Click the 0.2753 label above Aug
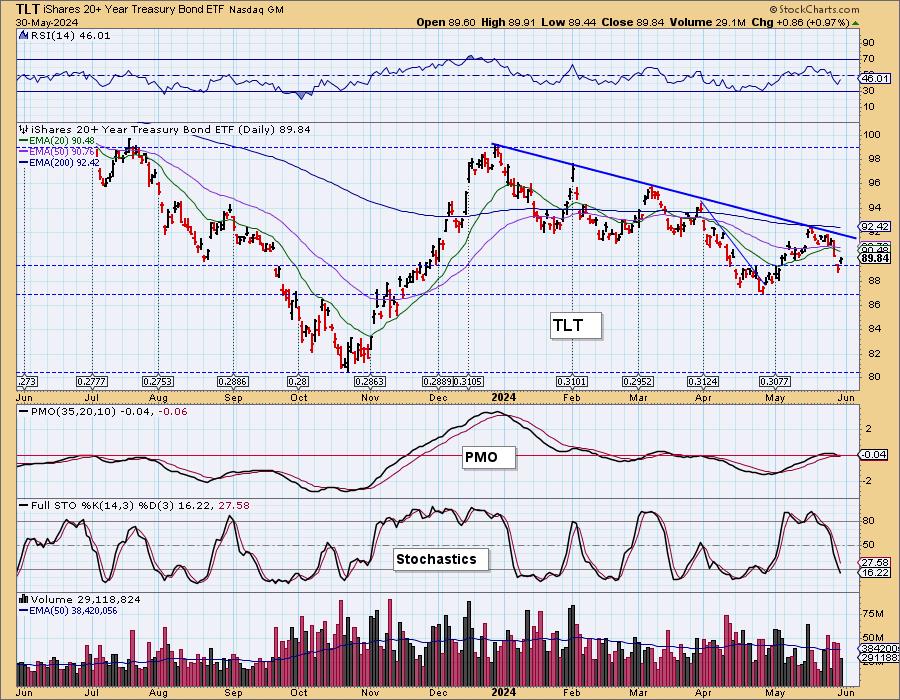This screenshot has height=700, width=900. 158,382
